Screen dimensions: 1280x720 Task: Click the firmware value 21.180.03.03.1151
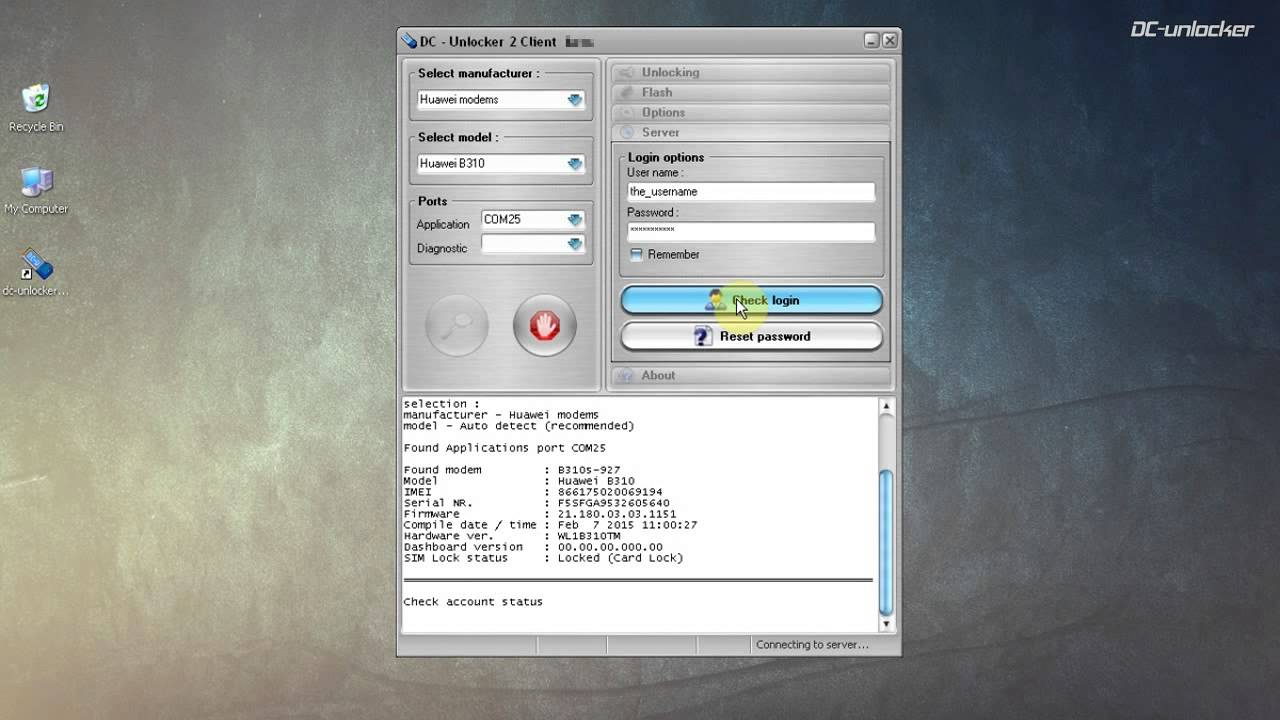(x=617, y=514)
